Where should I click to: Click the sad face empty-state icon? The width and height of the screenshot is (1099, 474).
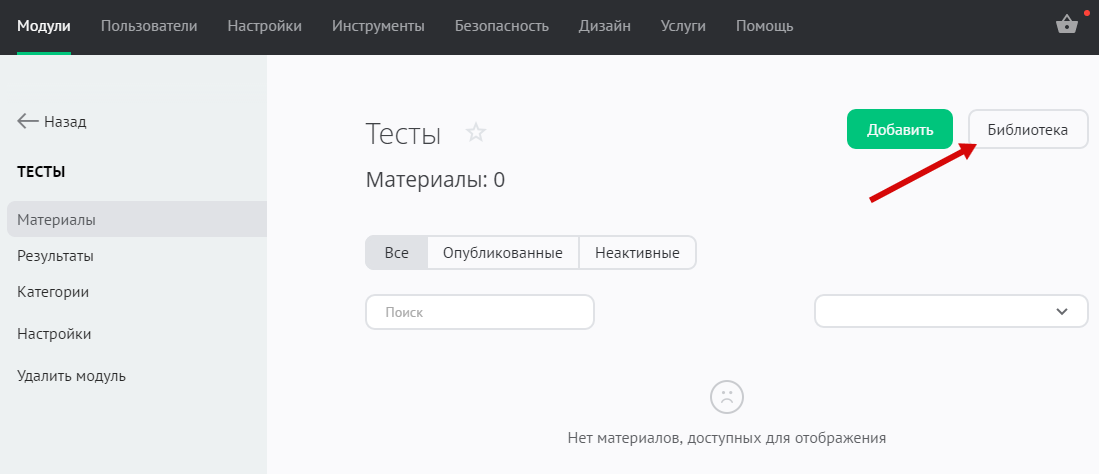coord(725,397)
